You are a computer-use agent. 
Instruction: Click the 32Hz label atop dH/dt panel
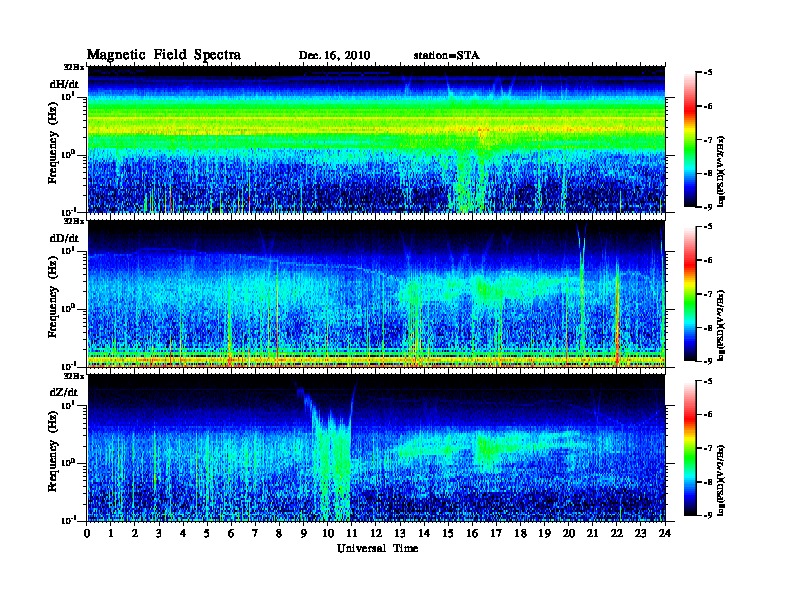click(73, 66)
